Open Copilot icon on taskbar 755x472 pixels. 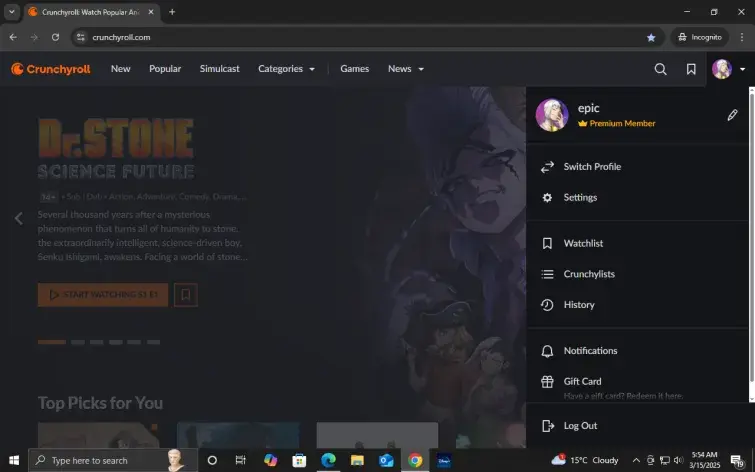point(270,460)
